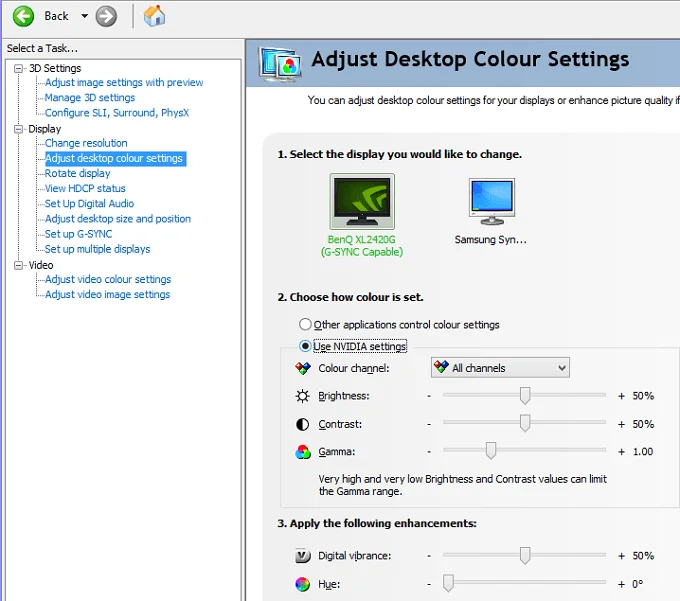Click the Brightness sun icon
This screenshot has width=680, height=601.
304,396
